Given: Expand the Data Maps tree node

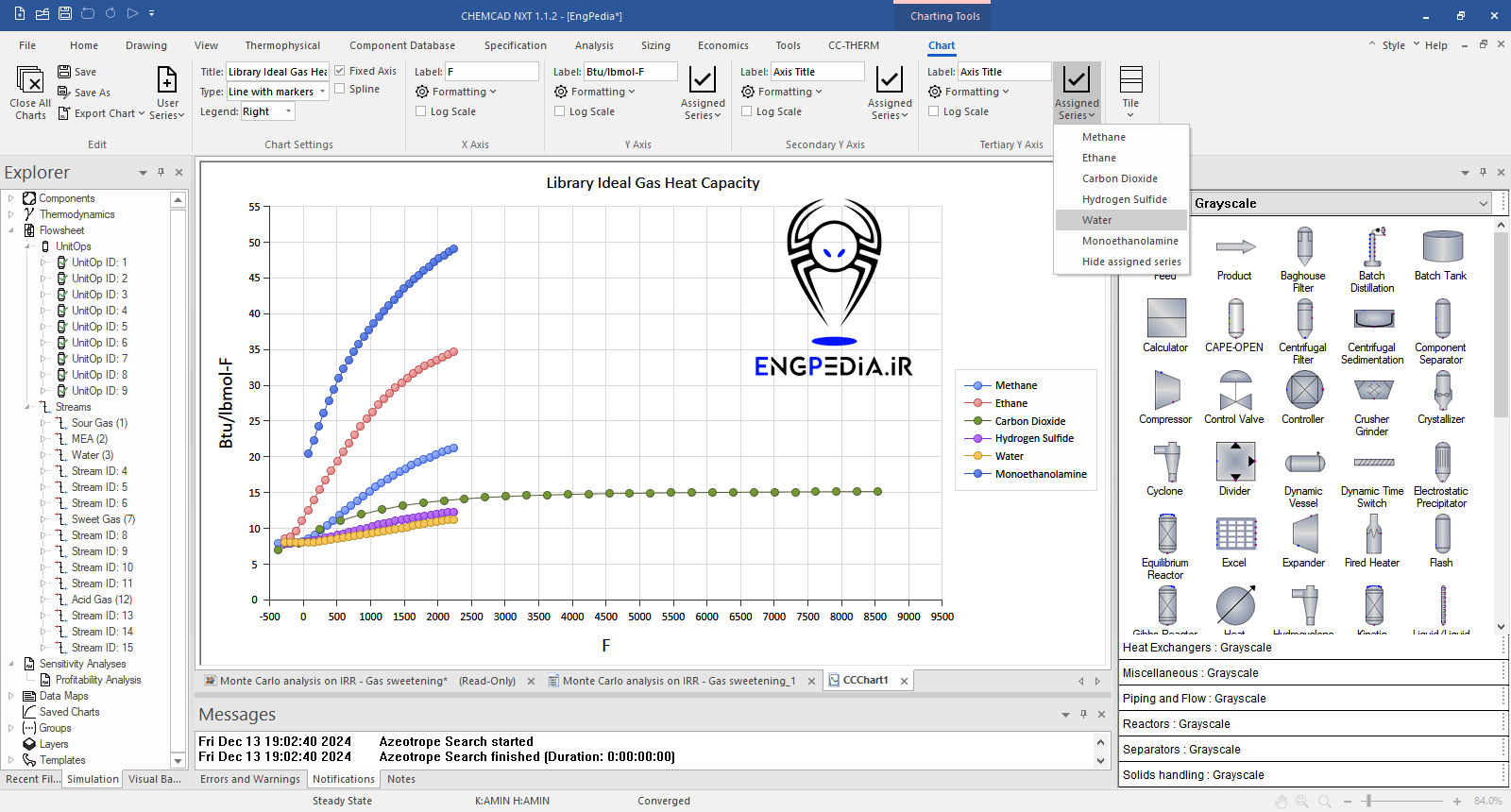Looking at the screenshot, I should click(x=11, y=696).
